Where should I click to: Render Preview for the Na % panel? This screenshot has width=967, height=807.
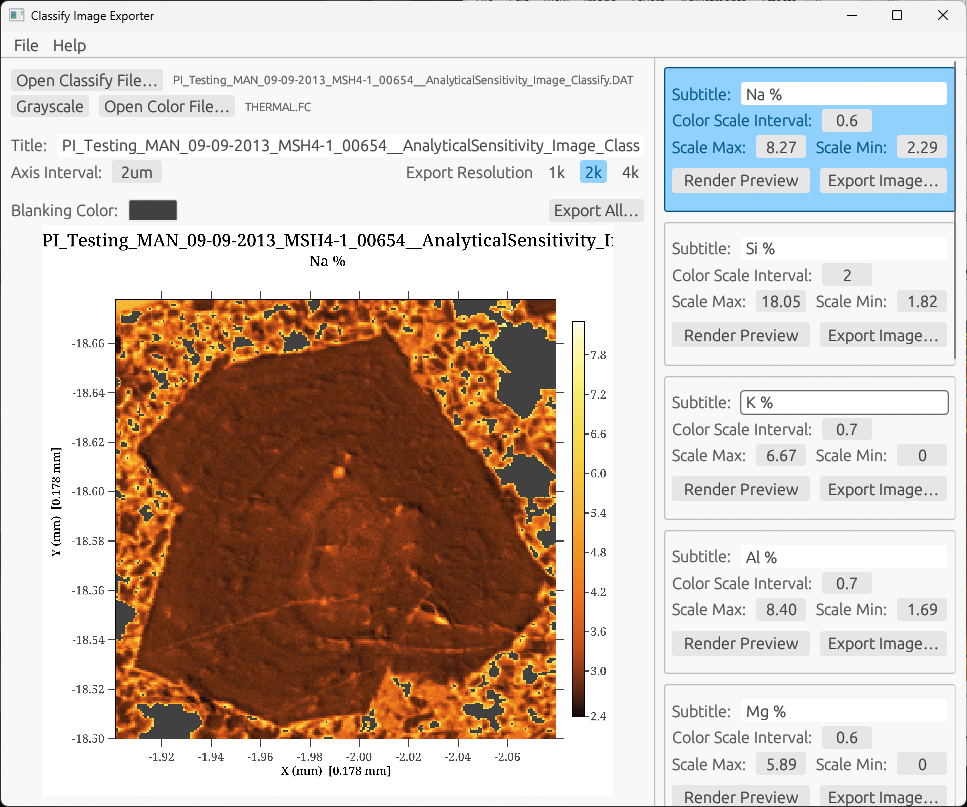tap(741, 180)
